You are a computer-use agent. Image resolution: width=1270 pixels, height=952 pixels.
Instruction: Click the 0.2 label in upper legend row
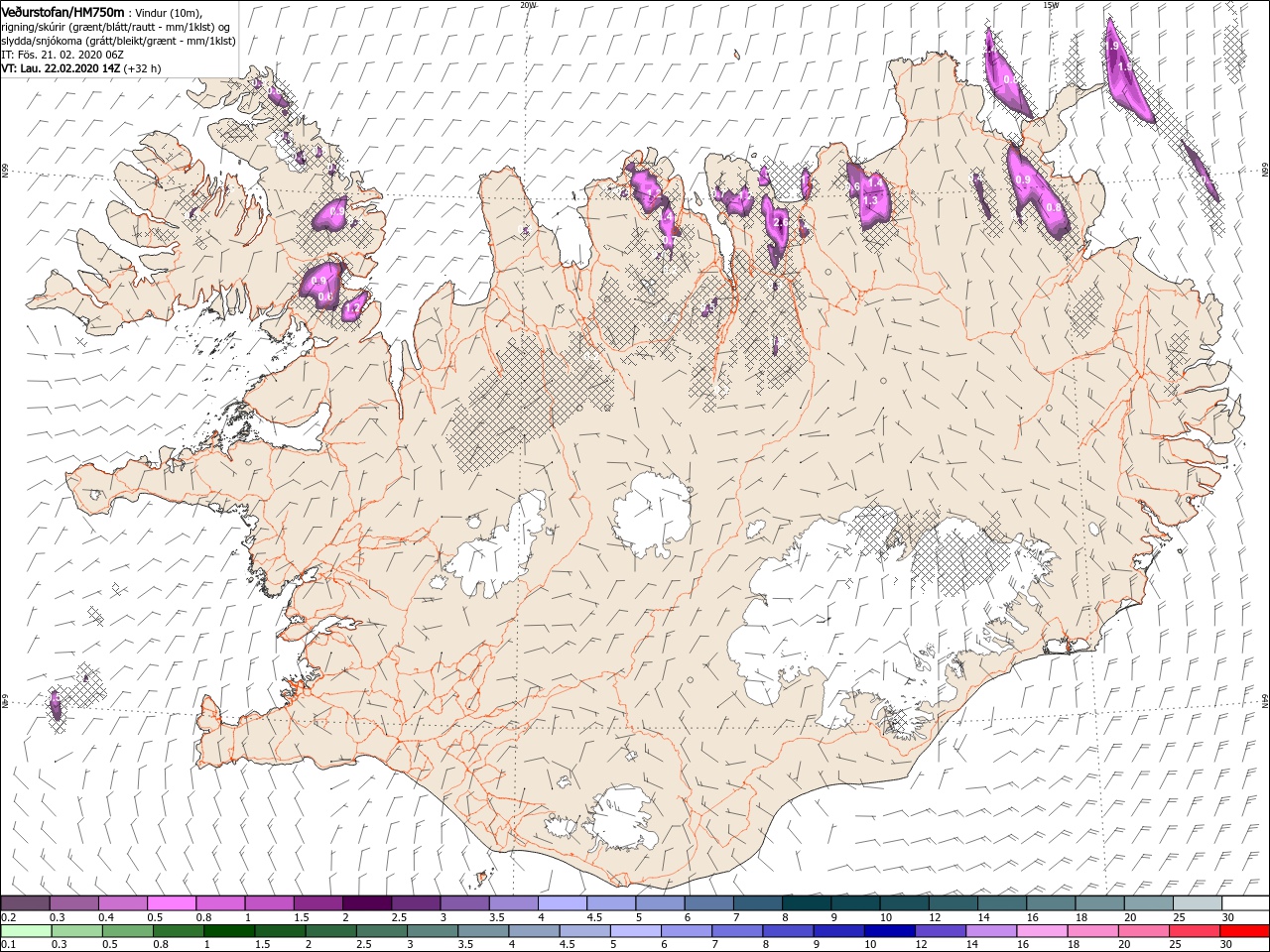(8, 917)
